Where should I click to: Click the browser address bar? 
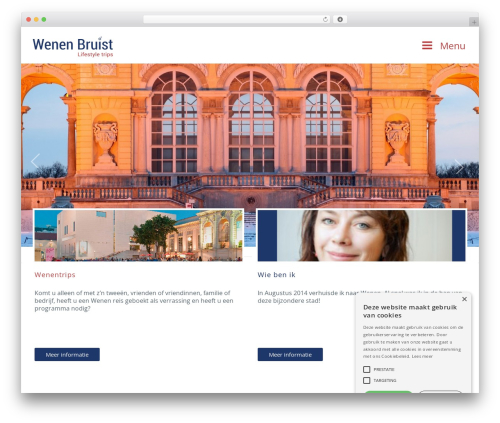click(237, 20)
